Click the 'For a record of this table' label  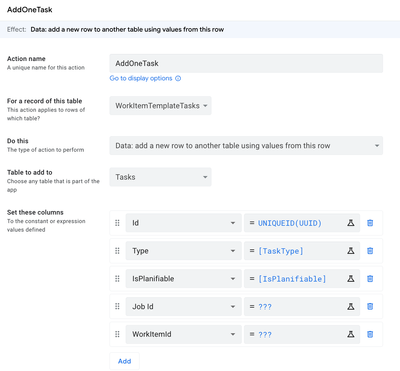(x=44, y=101)
